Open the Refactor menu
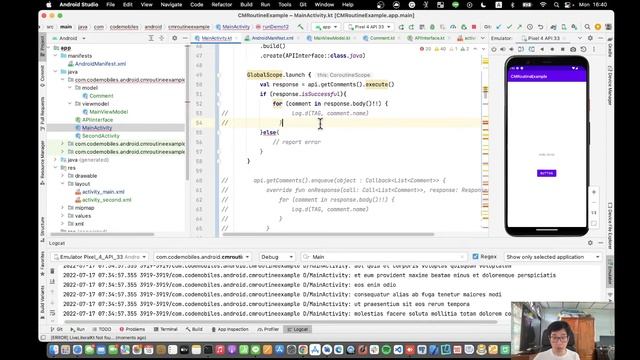This screenshot has height=360, width=640. (x=222, y=4)
